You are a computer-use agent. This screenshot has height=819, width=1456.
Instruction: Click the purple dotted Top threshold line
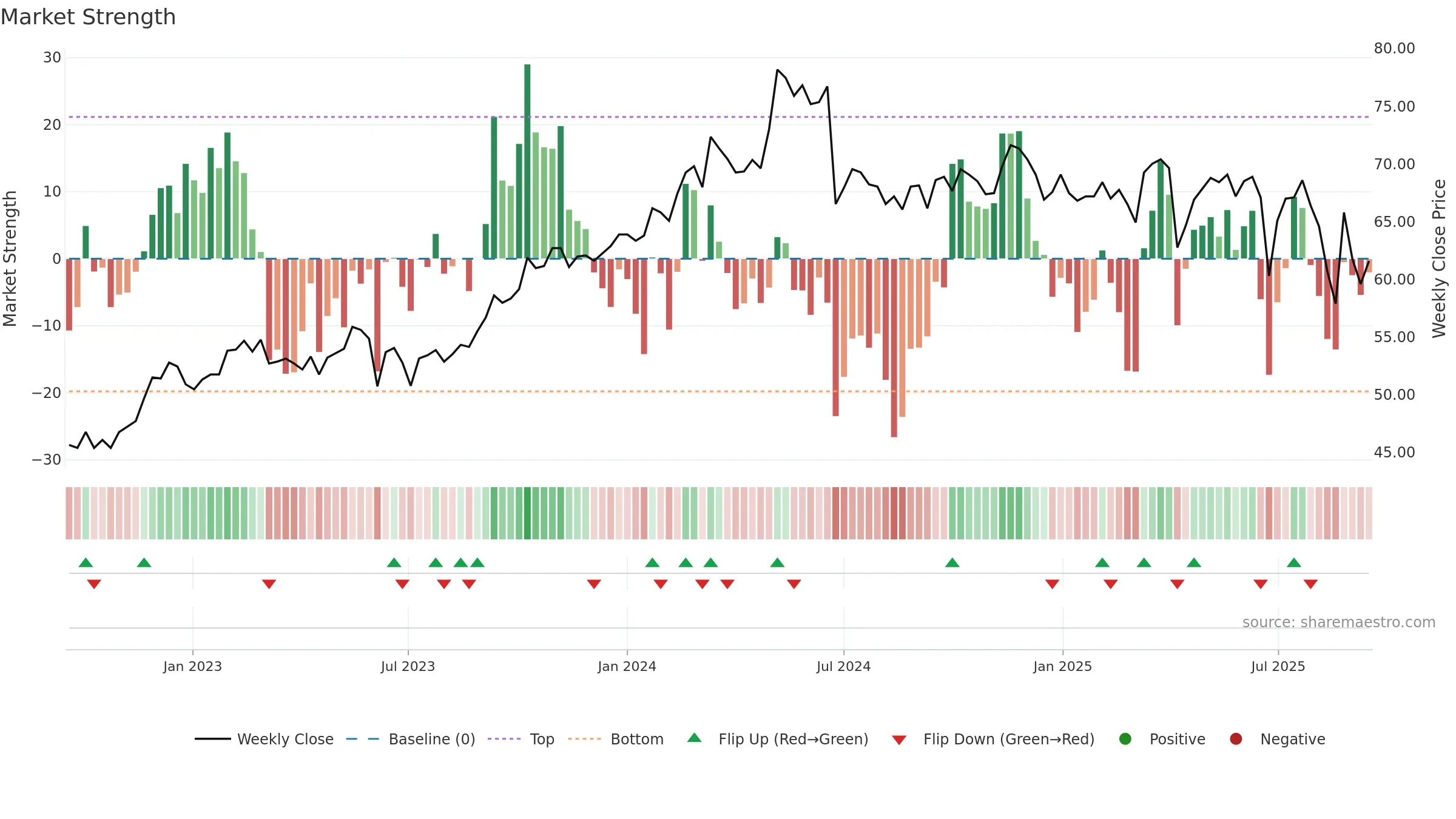click(x=719, y=116)
